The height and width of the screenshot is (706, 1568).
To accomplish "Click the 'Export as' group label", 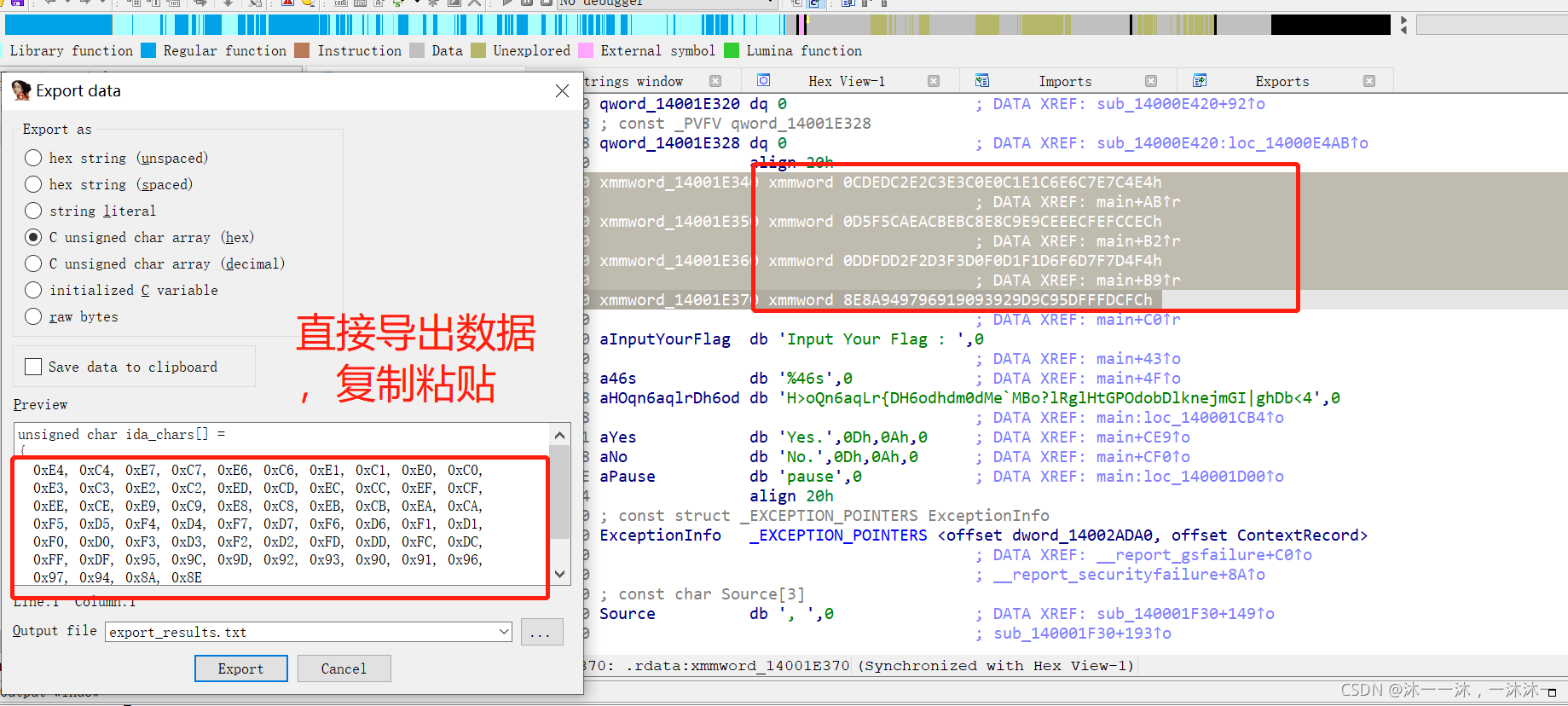I will pyautogui.click(x=57, y=129).
